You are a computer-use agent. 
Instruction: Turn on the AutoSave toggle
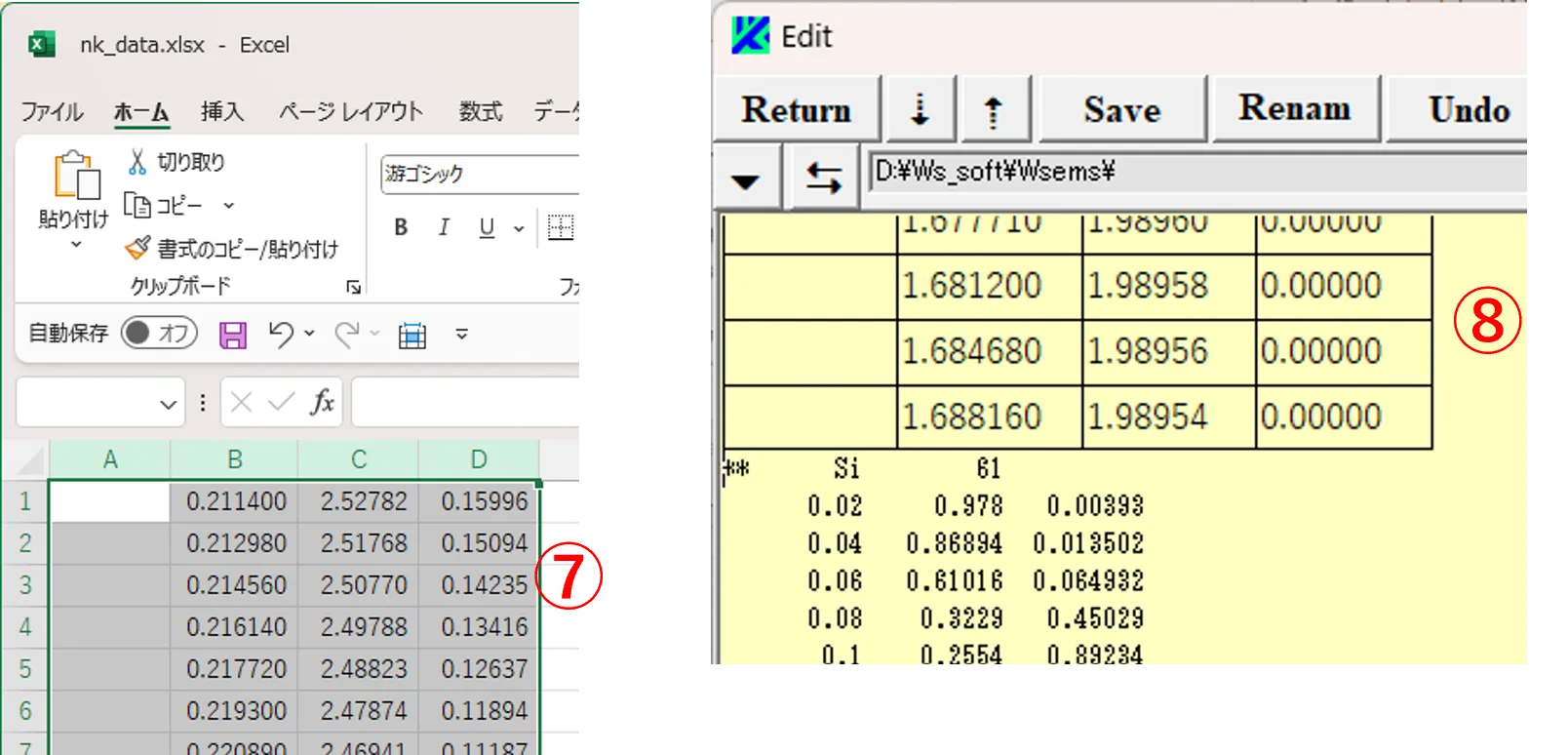[x=159, y=334]
